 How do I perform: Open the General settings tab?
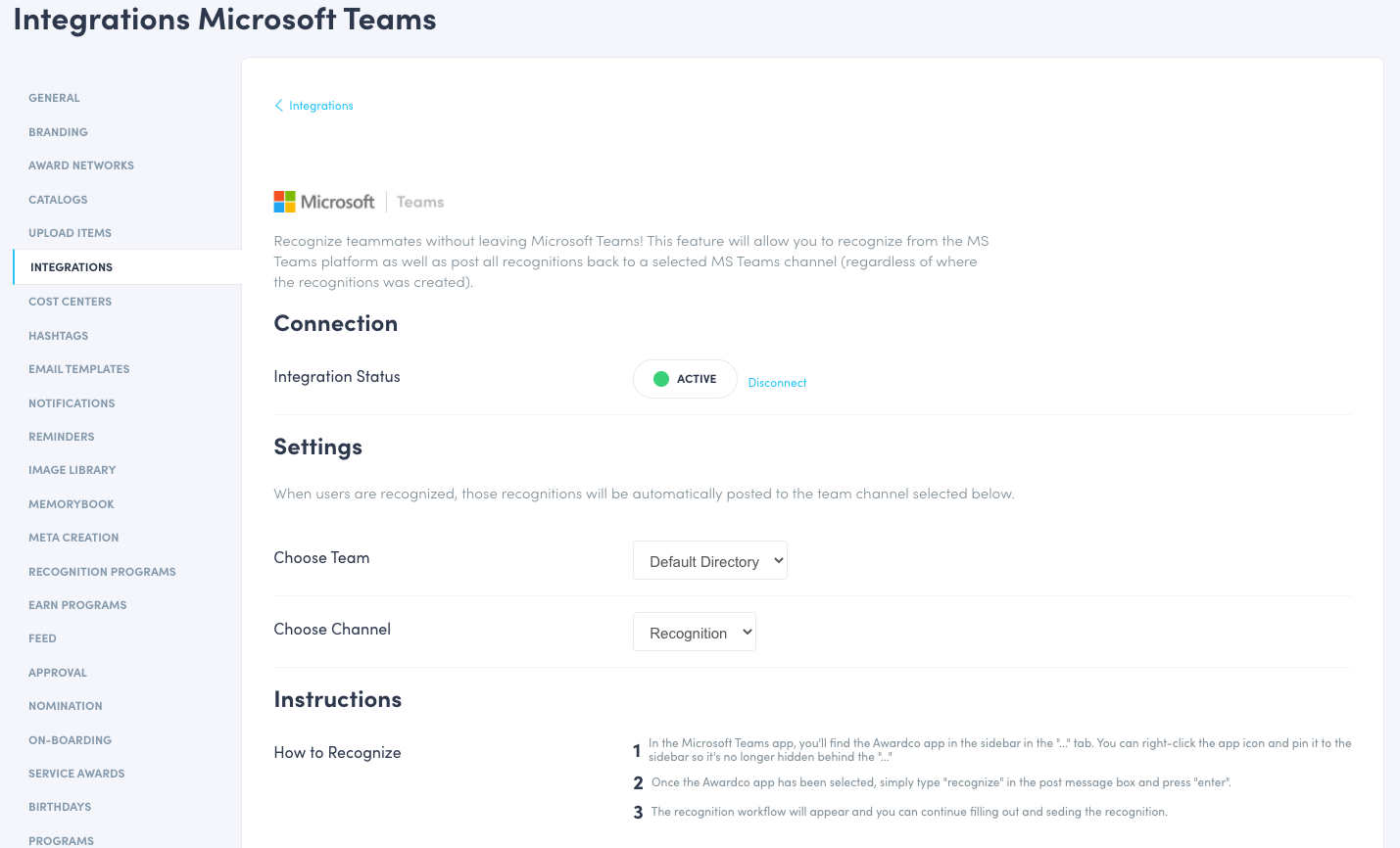click(x=54, y=98)
